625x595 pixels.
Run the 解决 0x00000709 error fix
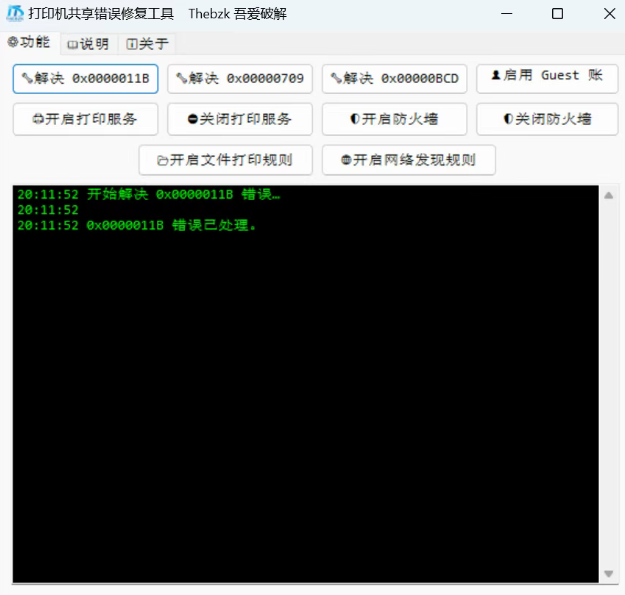pyautogui.click(x=240, y=79)
